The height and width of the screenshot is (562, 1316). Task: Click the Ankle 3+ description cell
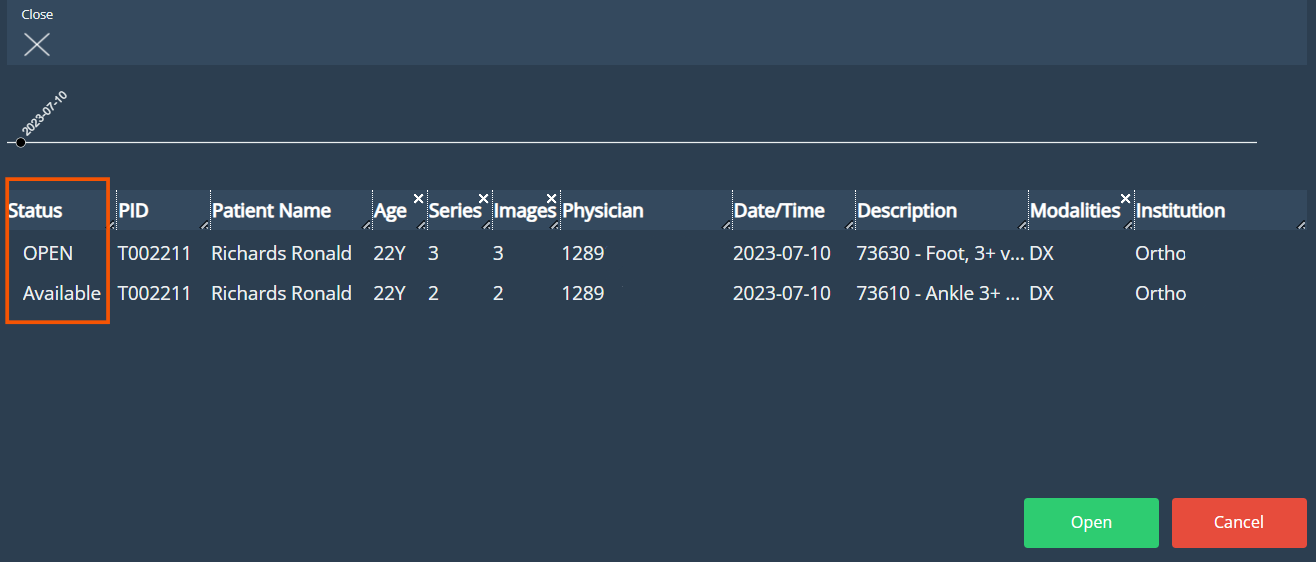point(939,293)
